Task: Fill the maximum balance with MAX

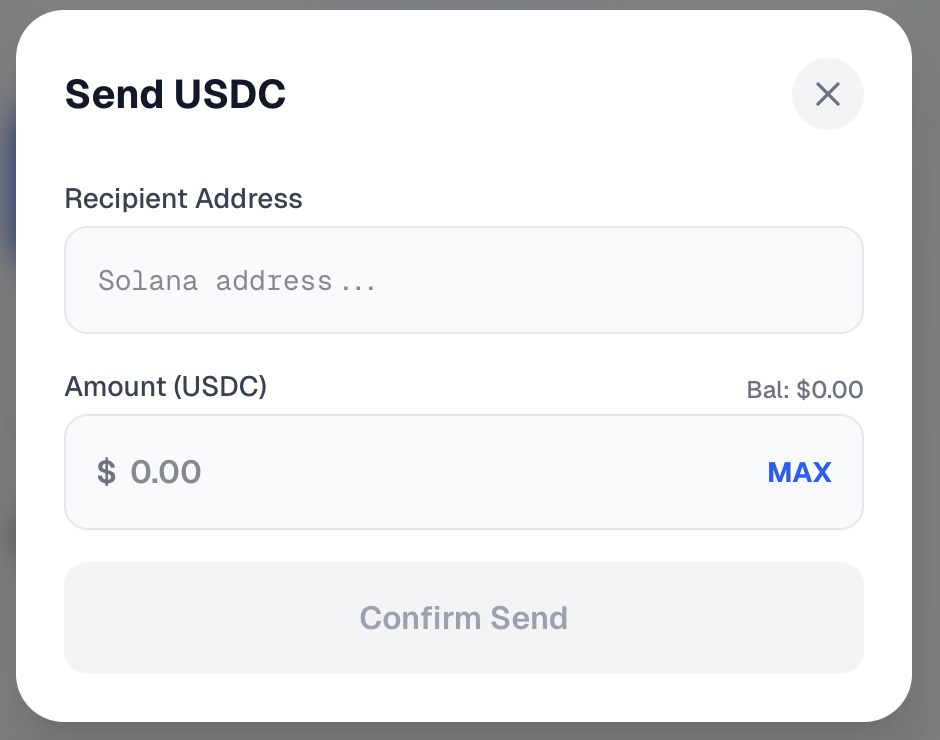Action: (799, 472)
